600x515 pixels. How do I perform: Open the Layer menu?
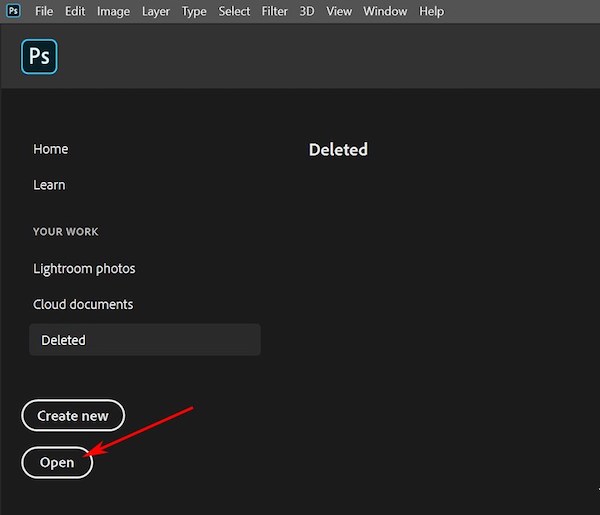[156, 11]
